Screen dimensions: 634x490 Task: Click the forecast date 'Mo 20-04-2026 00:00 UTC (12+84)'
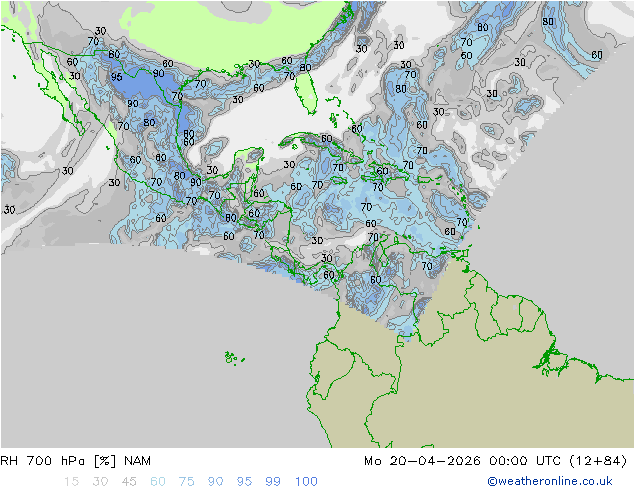pos(495,461)
